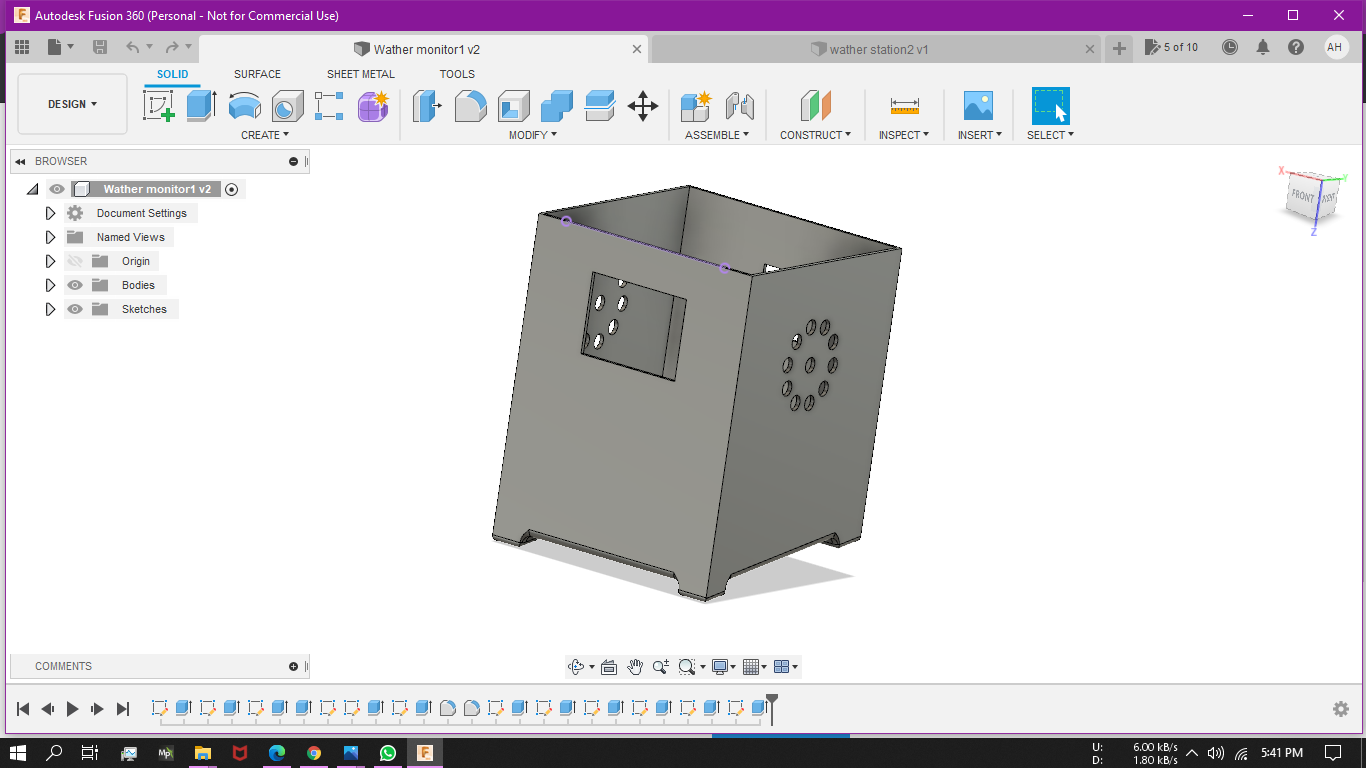Expand the Named Views folder
Viewport: 1366px width, 768px height.
pyautogui.click(x=51, y=237)
